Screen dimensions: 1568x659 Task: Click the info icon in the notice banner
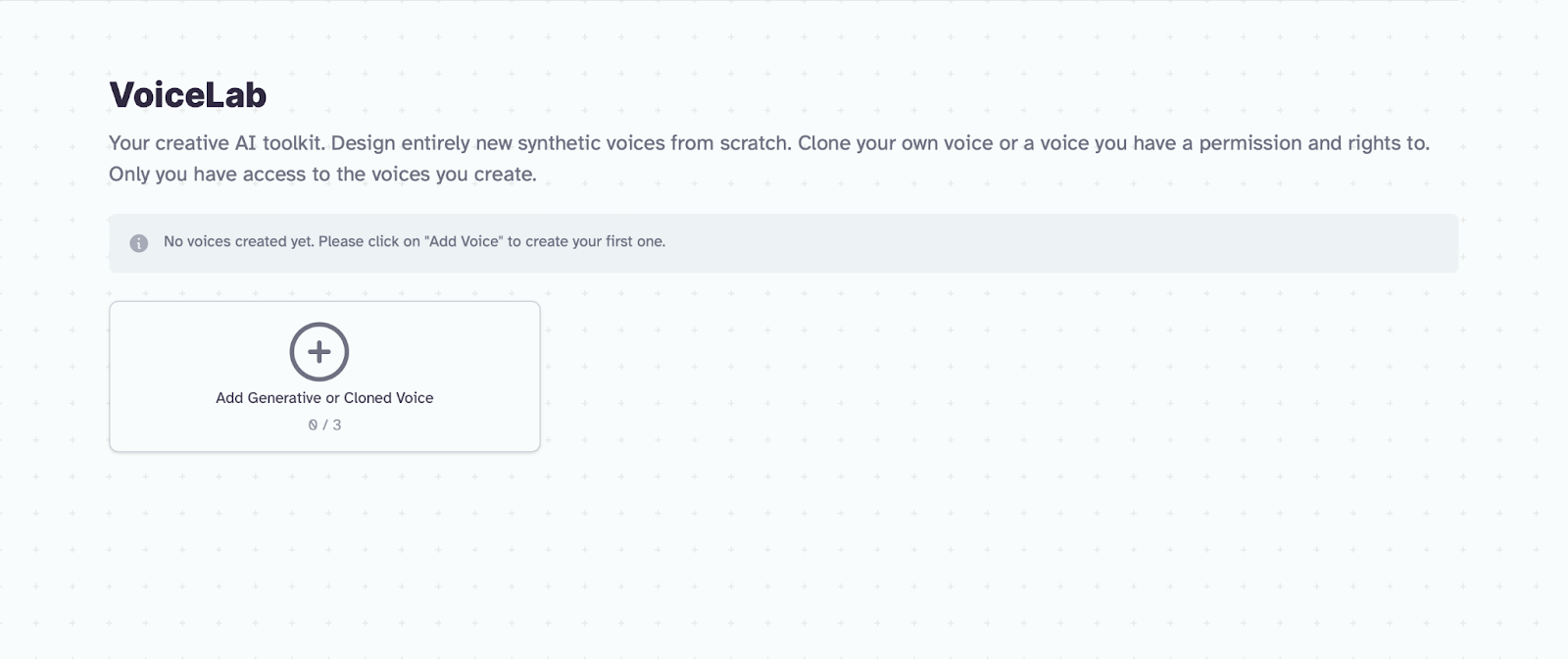click(x=139, y=242)
